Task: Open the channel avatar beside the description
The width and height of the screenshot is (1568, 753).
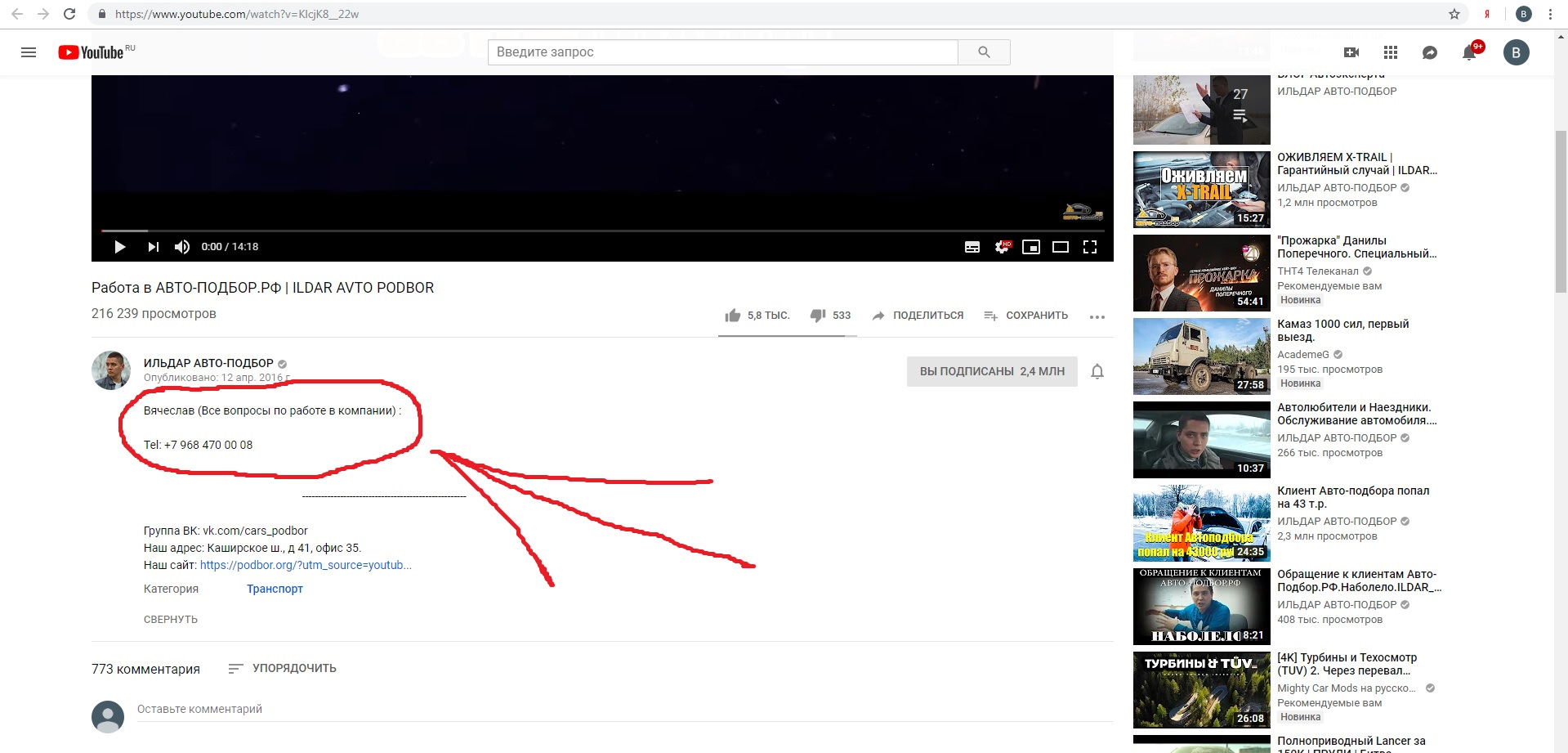Action: [x=111, y=370]
